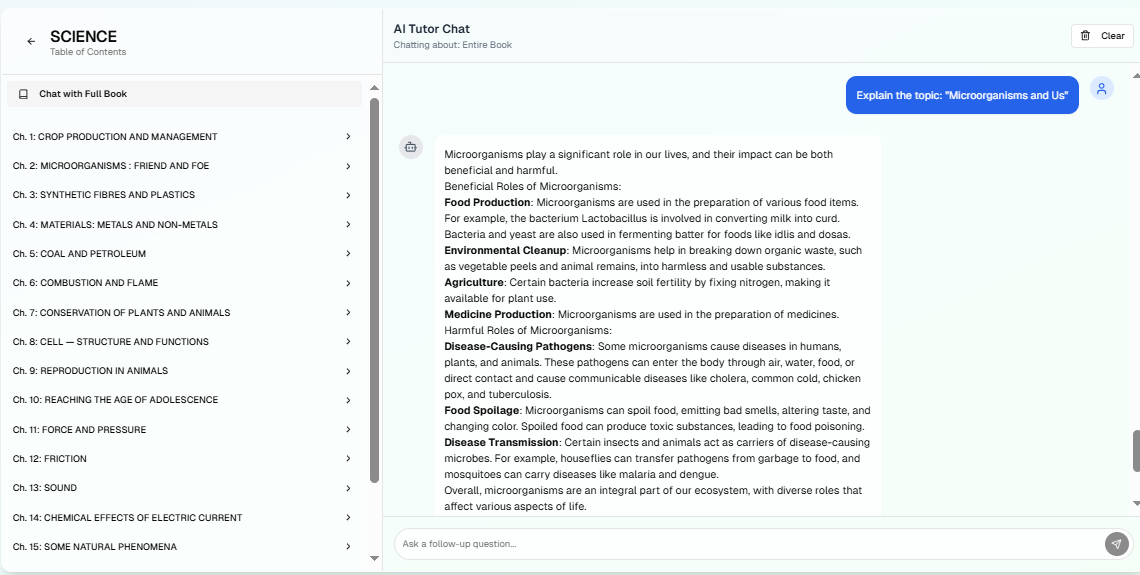Click the user message bubble about Microorganisms

962,95
